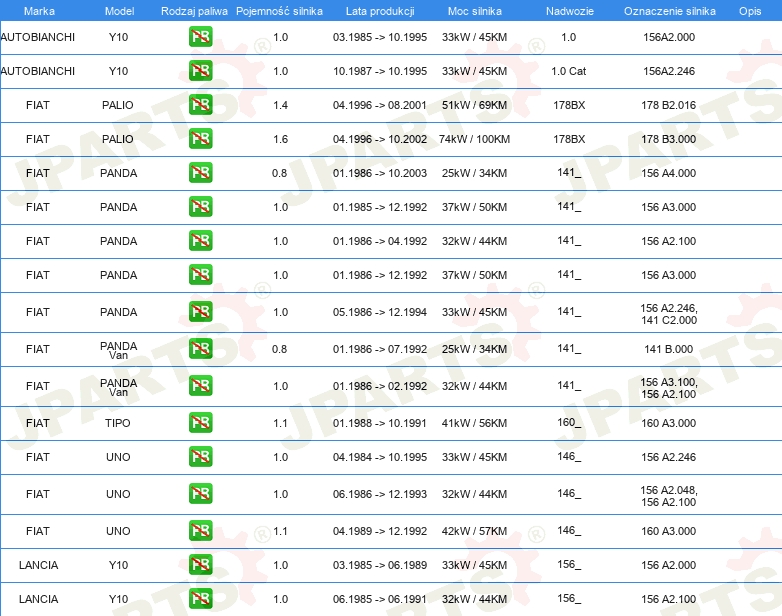
Task: Click the fuel icon in the Lancia 156 A2.100 row
Action: (x=200, y=598)
